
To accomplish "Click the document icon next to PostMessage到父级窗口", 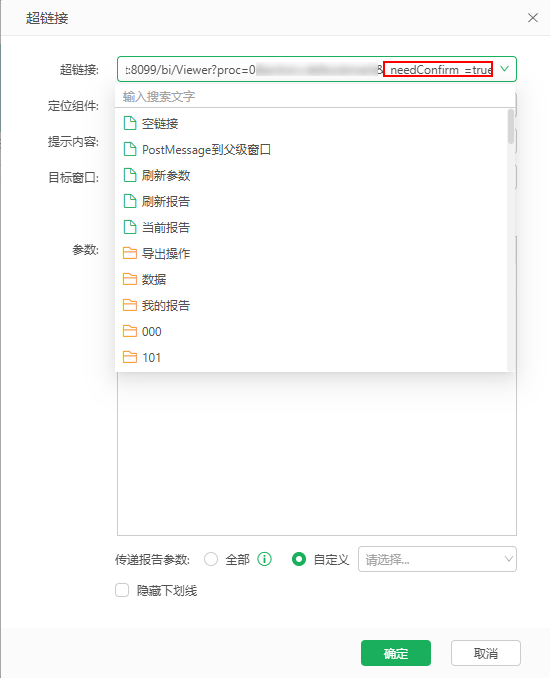I will click(130, 149).
